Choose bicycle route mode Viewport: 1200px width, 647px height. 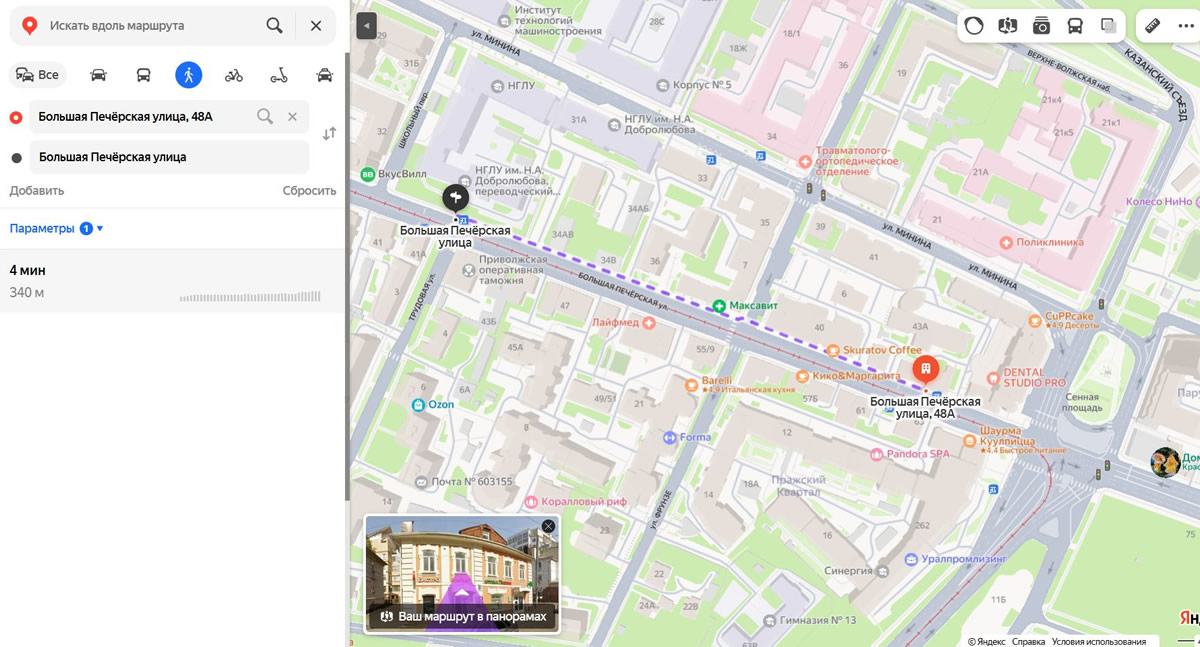click(234, 75)
